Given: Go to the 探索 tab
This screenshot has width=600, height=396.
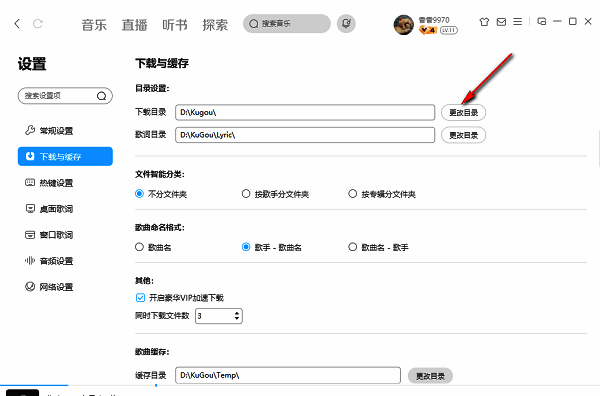Looking at the screenshot, I should [215, 25].
